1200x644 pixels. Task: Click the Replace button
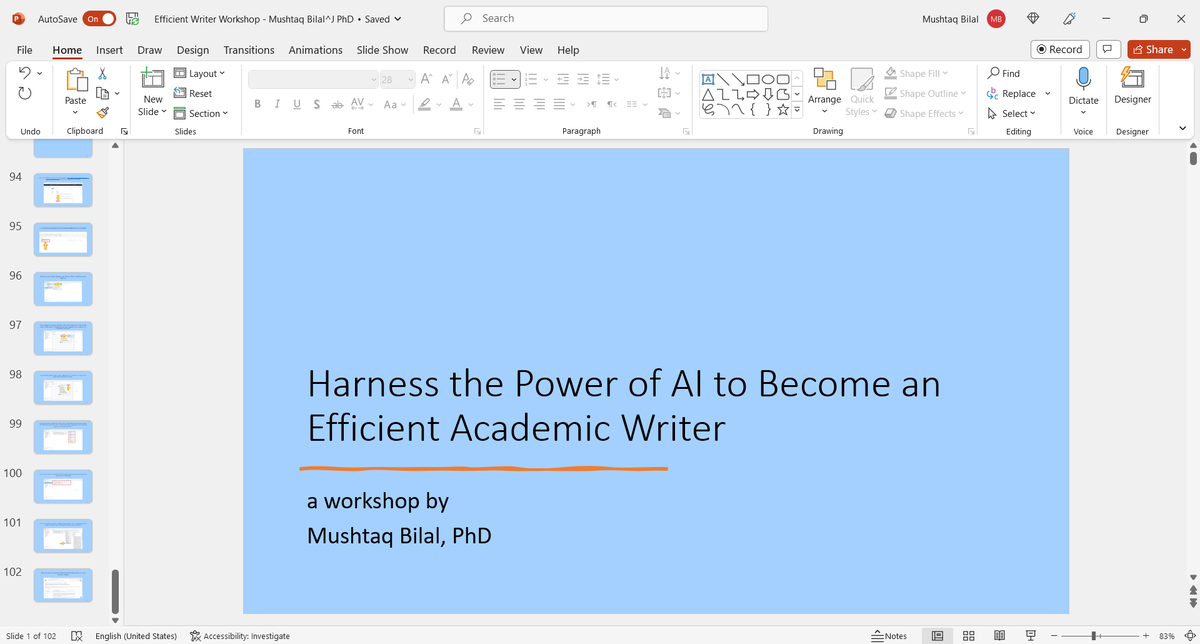tap(1011, 93)
